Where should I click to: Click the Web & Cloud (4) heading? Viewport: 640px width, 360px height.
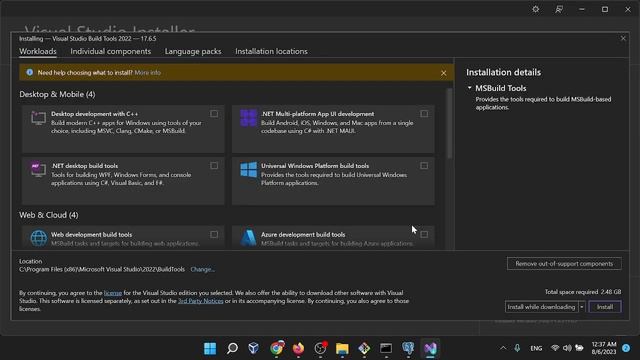[49, 215]
